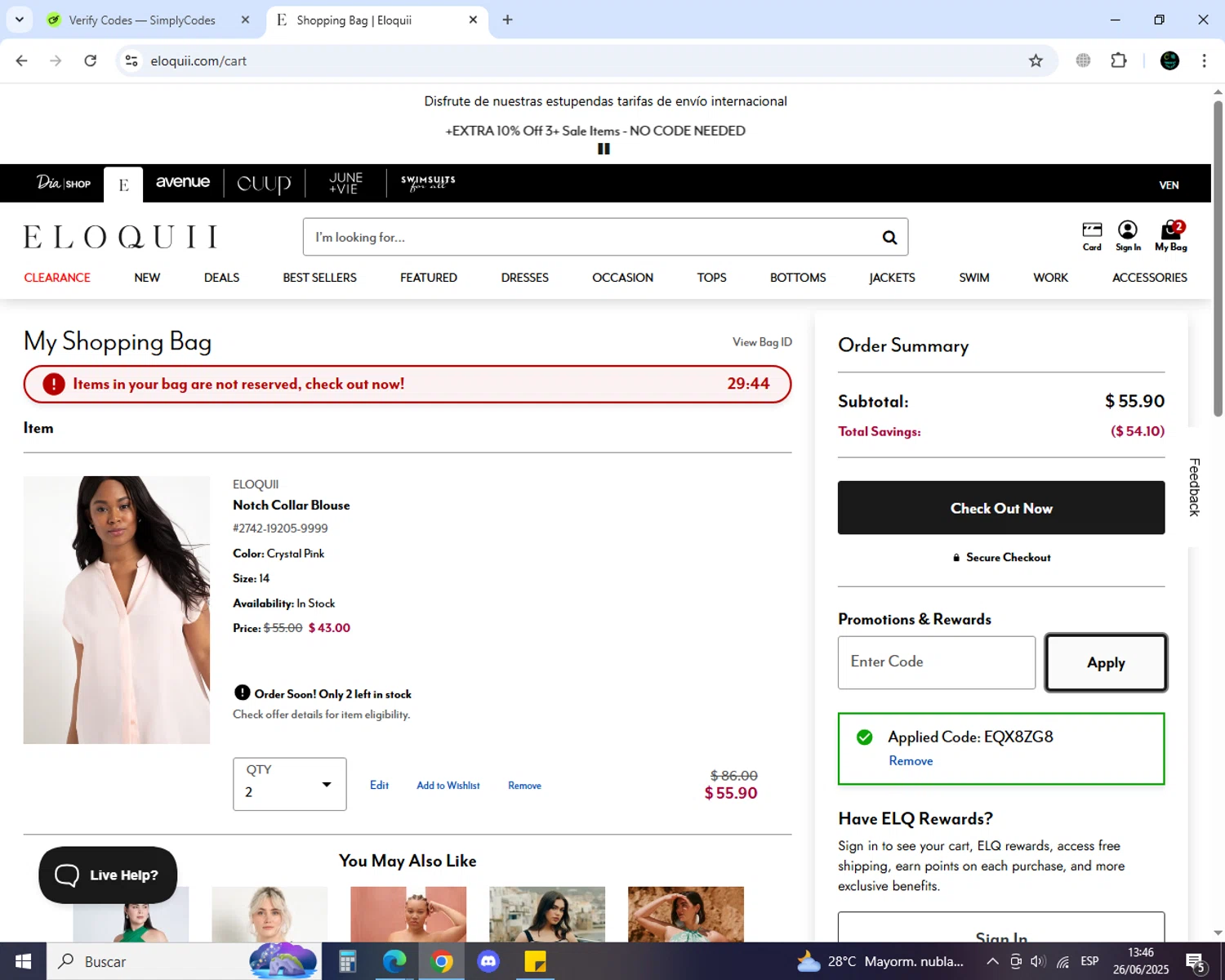Open Windows notification center
Viewport: 1225px width, 980px height.
[1196, 962]
